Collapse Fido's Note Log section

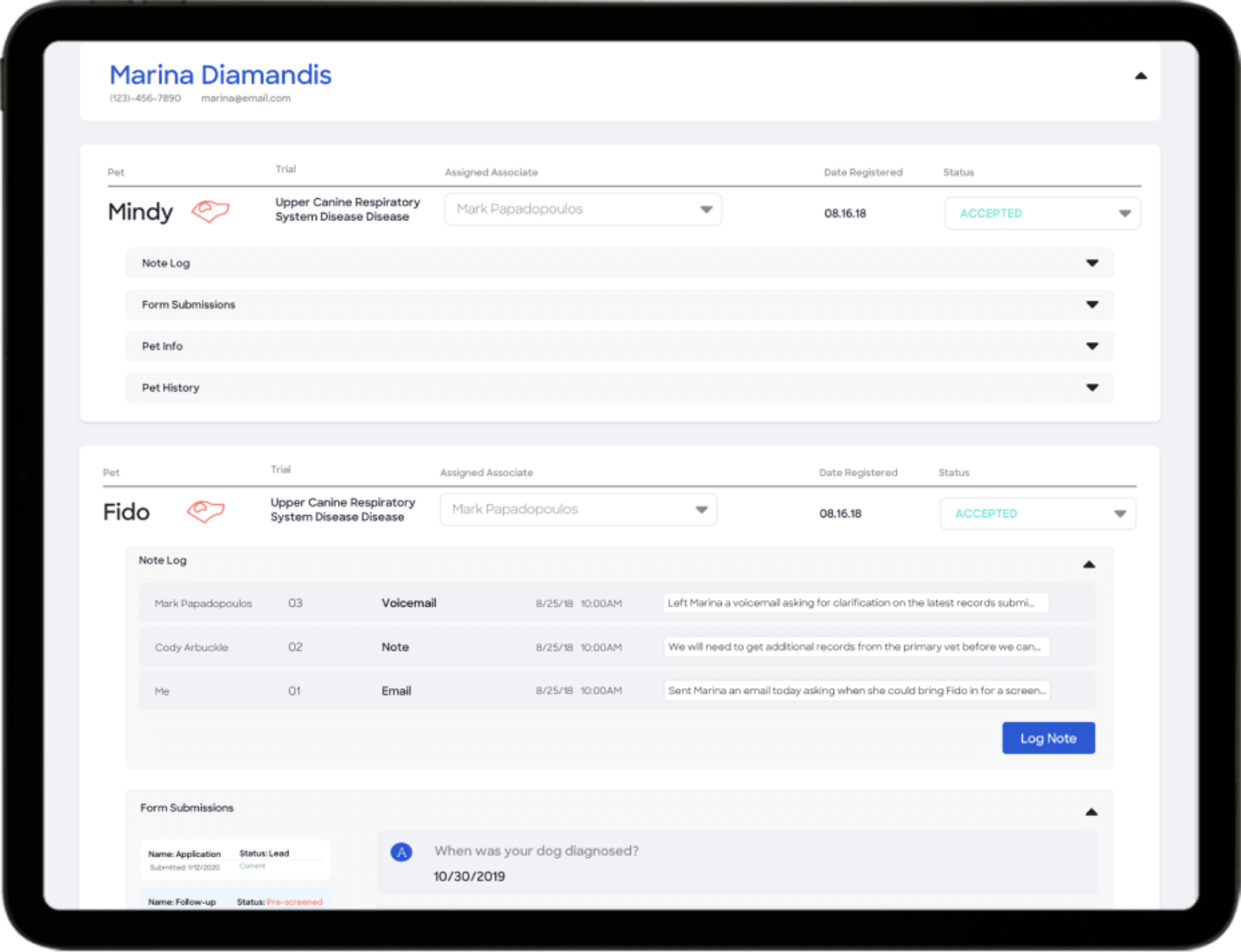point(1089,565)
